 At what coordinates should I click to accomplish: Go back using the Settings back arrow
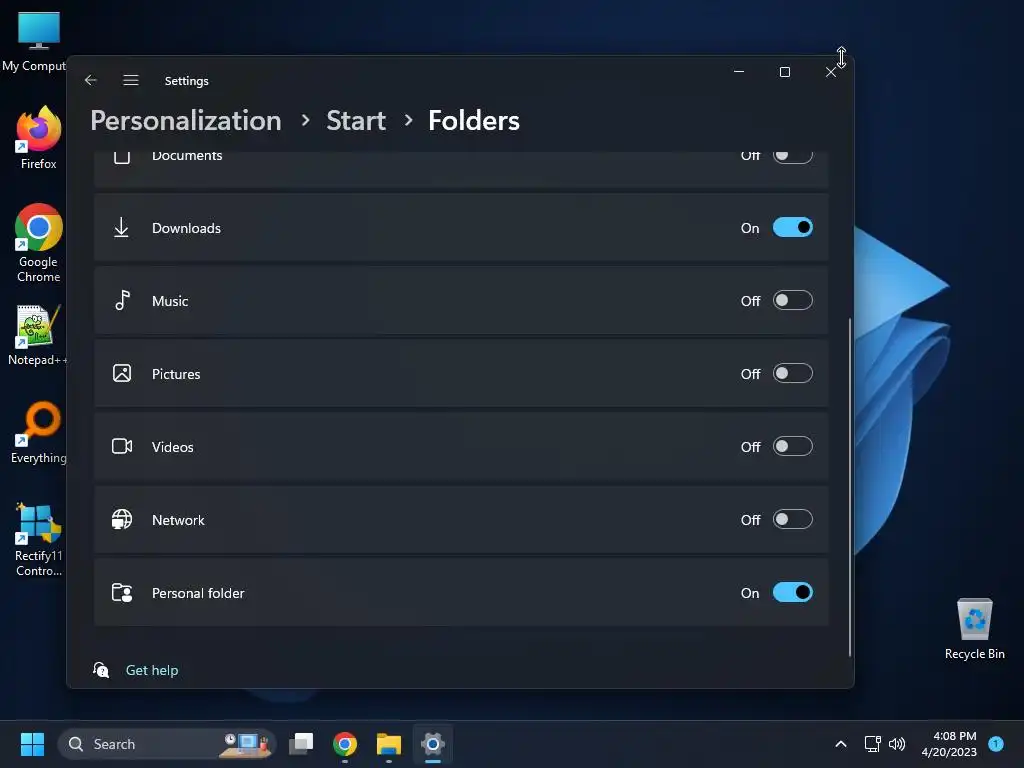click(91, 80)
